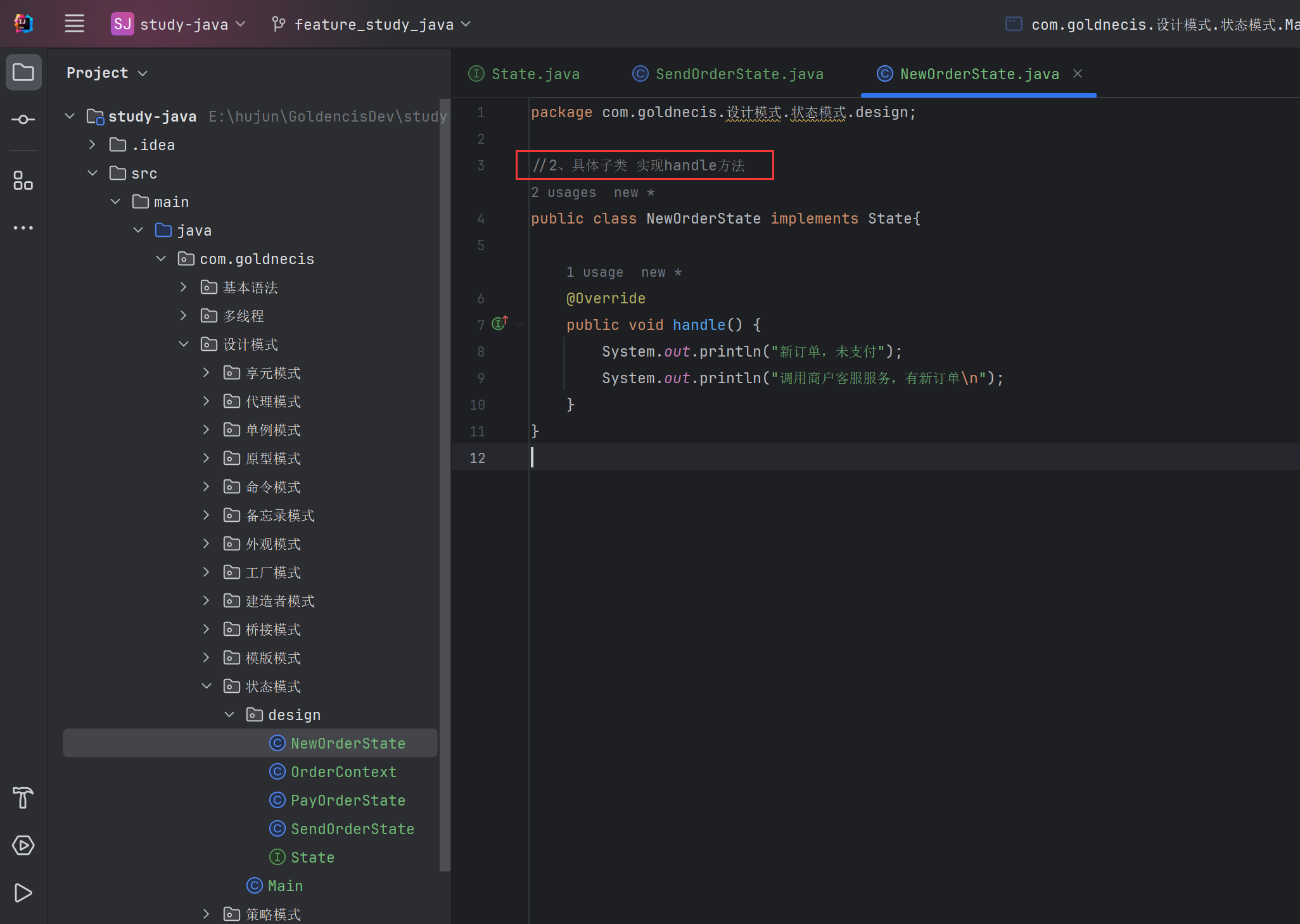
Task: Click line number 12 in gutter
Action: [x=477, y=458]
